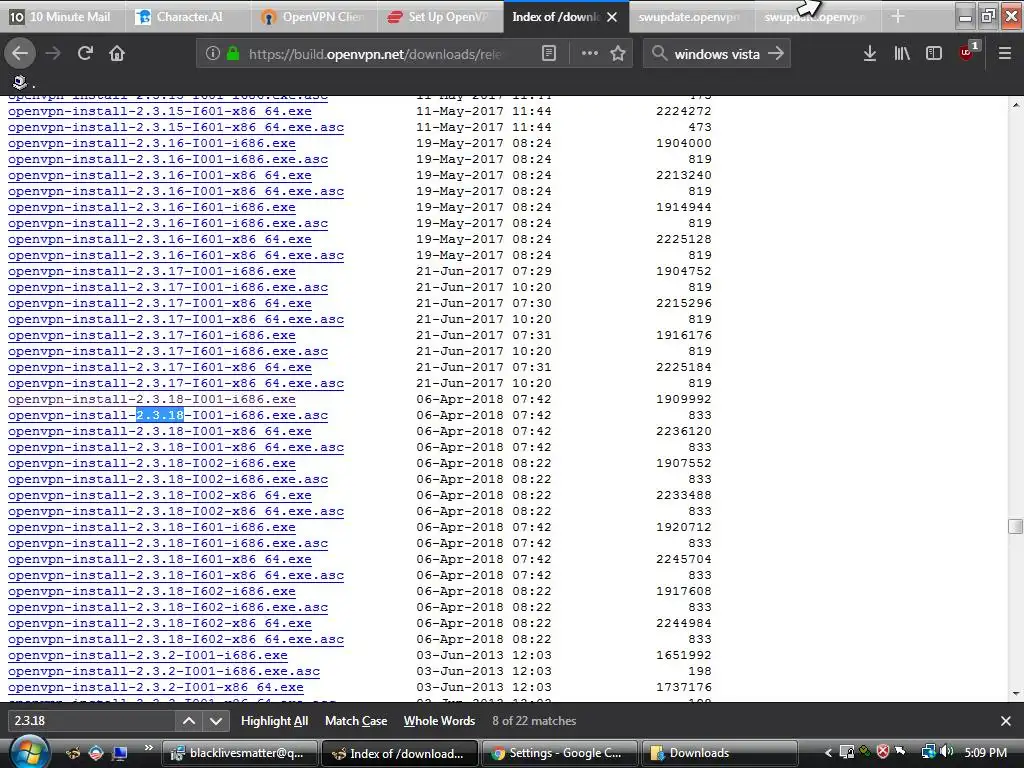Click the green secure padlock icon
1024x768 pixels.
[232, 54]
